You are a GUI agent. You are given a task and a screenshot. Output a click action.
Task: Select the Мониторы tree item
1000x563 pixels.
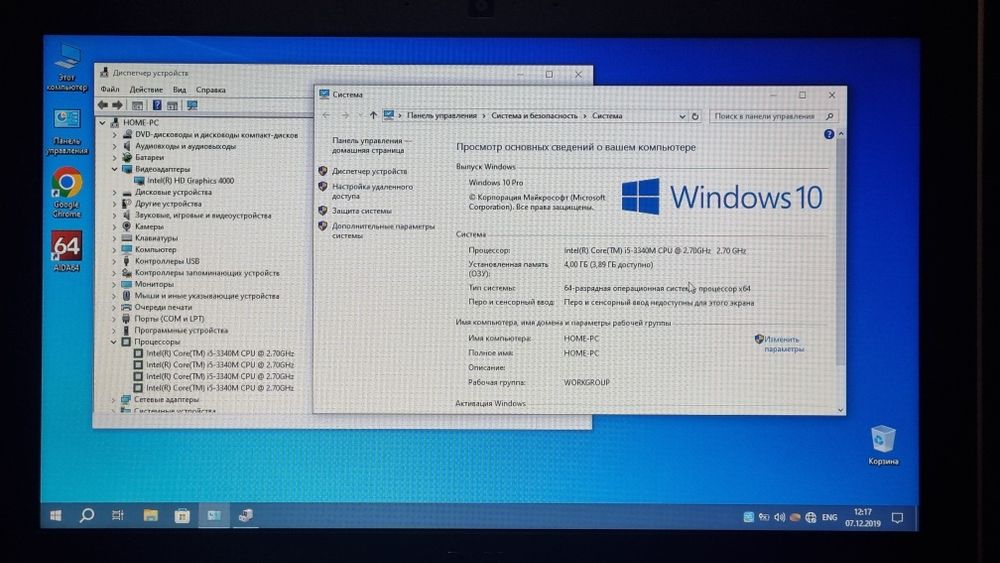coord(154,284)
